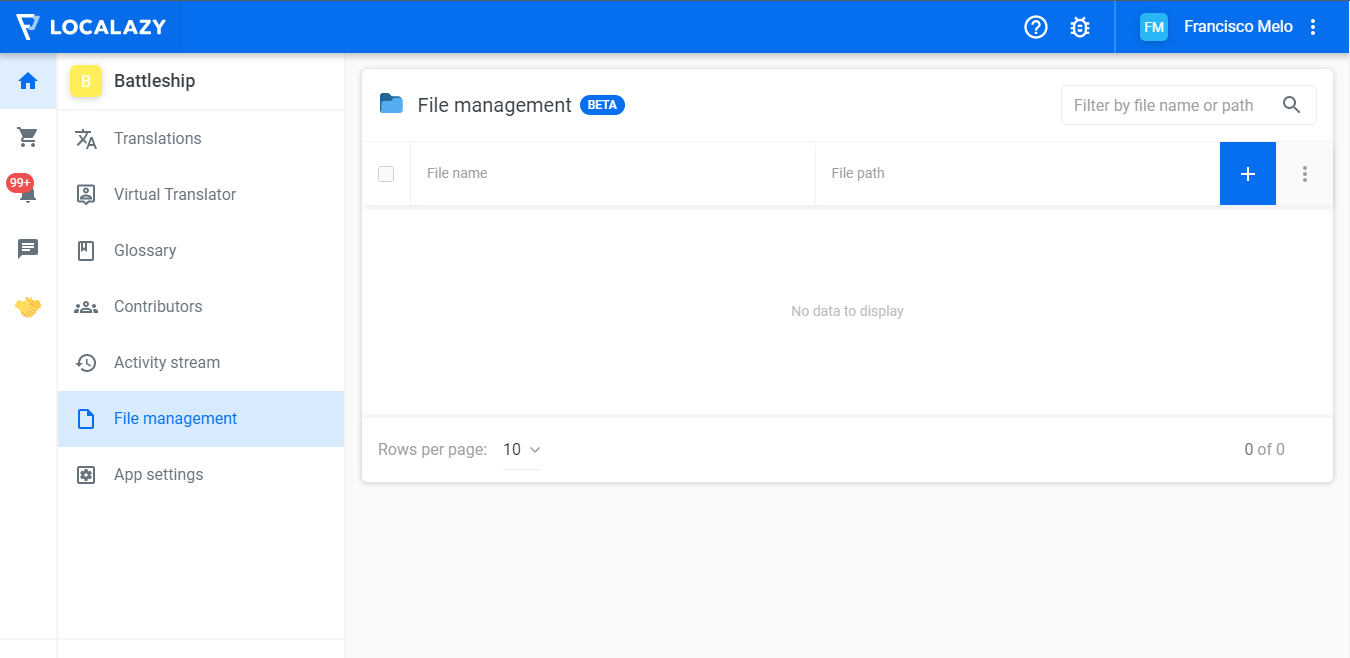
Task: Focus the filter by file name field
Action: click(1165, 105)
